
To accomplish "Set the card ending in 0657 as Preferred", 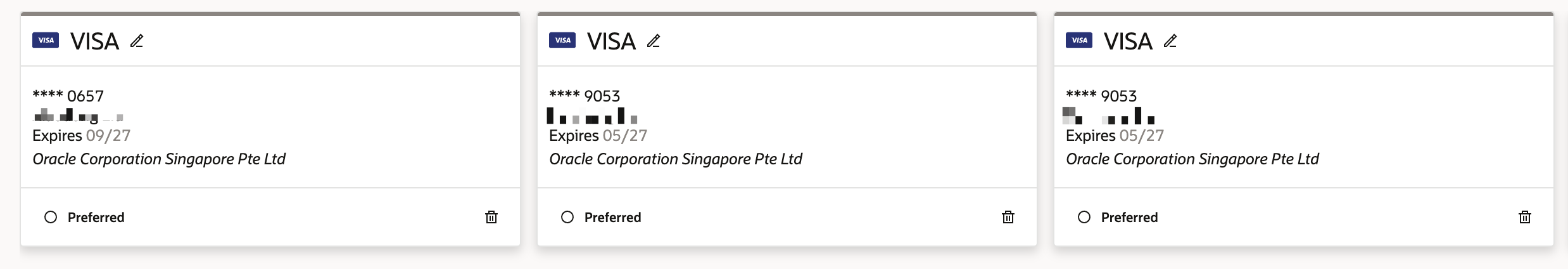I will click(51, 217).
